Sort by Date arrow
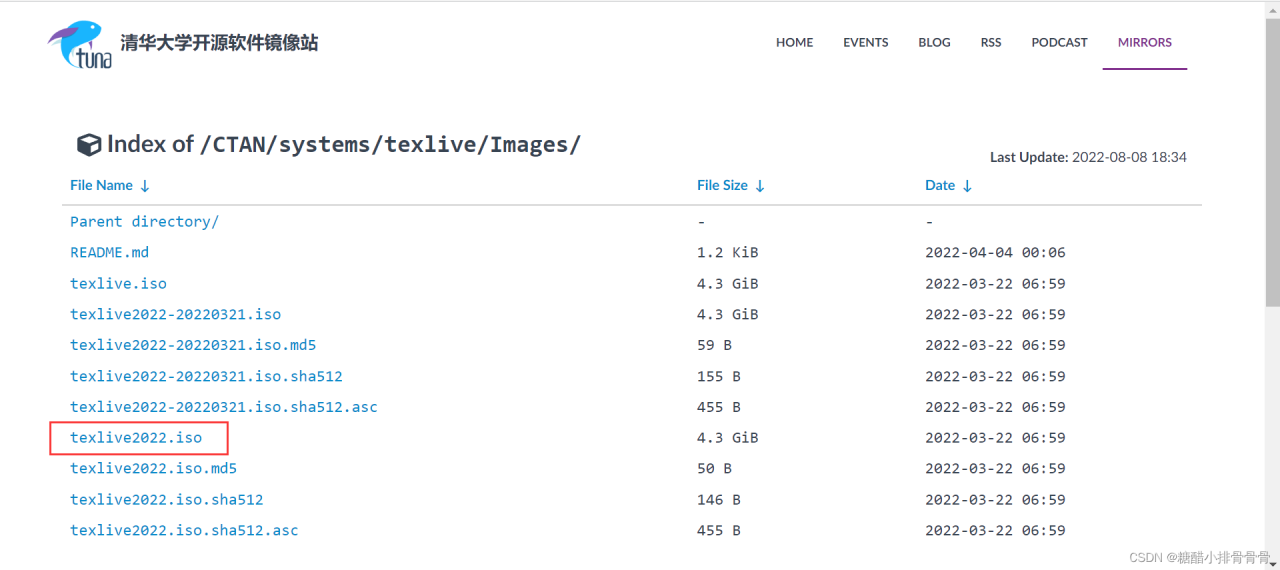Screen dimensions: 1280x570 click(967, 186)
